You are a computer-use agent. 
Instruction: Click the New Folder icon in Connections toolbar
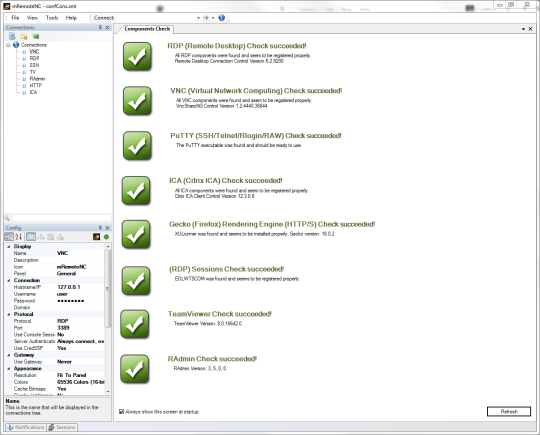[24, 36]
